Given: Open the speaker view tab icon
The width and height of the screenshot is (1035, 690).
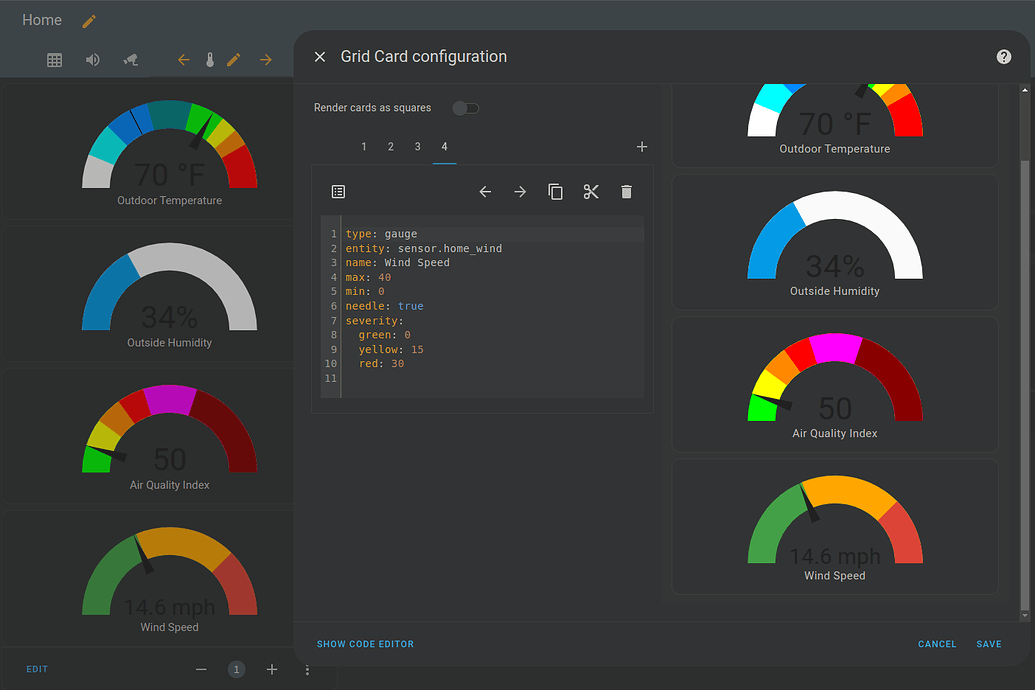Looking at the screenshot, I should click(92, 60).
